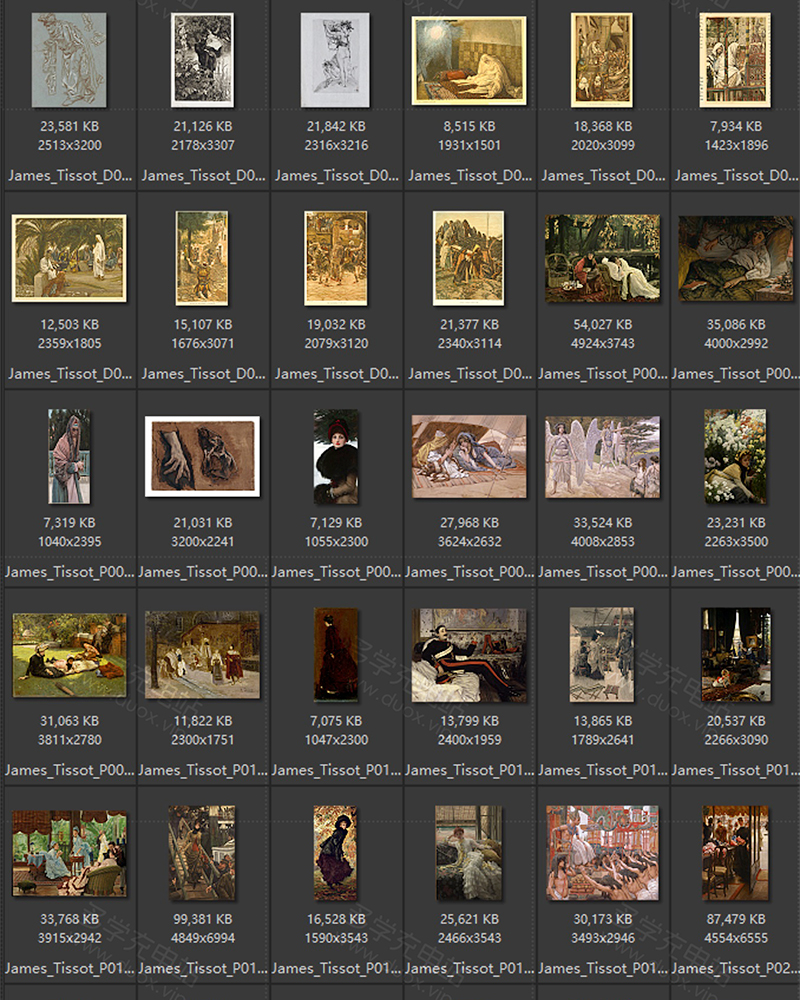This screenshot has width=800, height=1000.
Task: Open the shop scene with dimensions 4554x6555
Action: pos(736,850)
